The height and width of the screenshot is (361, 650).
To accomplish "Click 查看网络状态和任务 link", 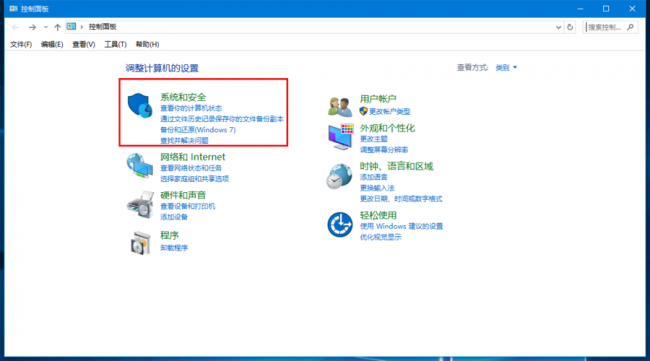I will [191, 168].
